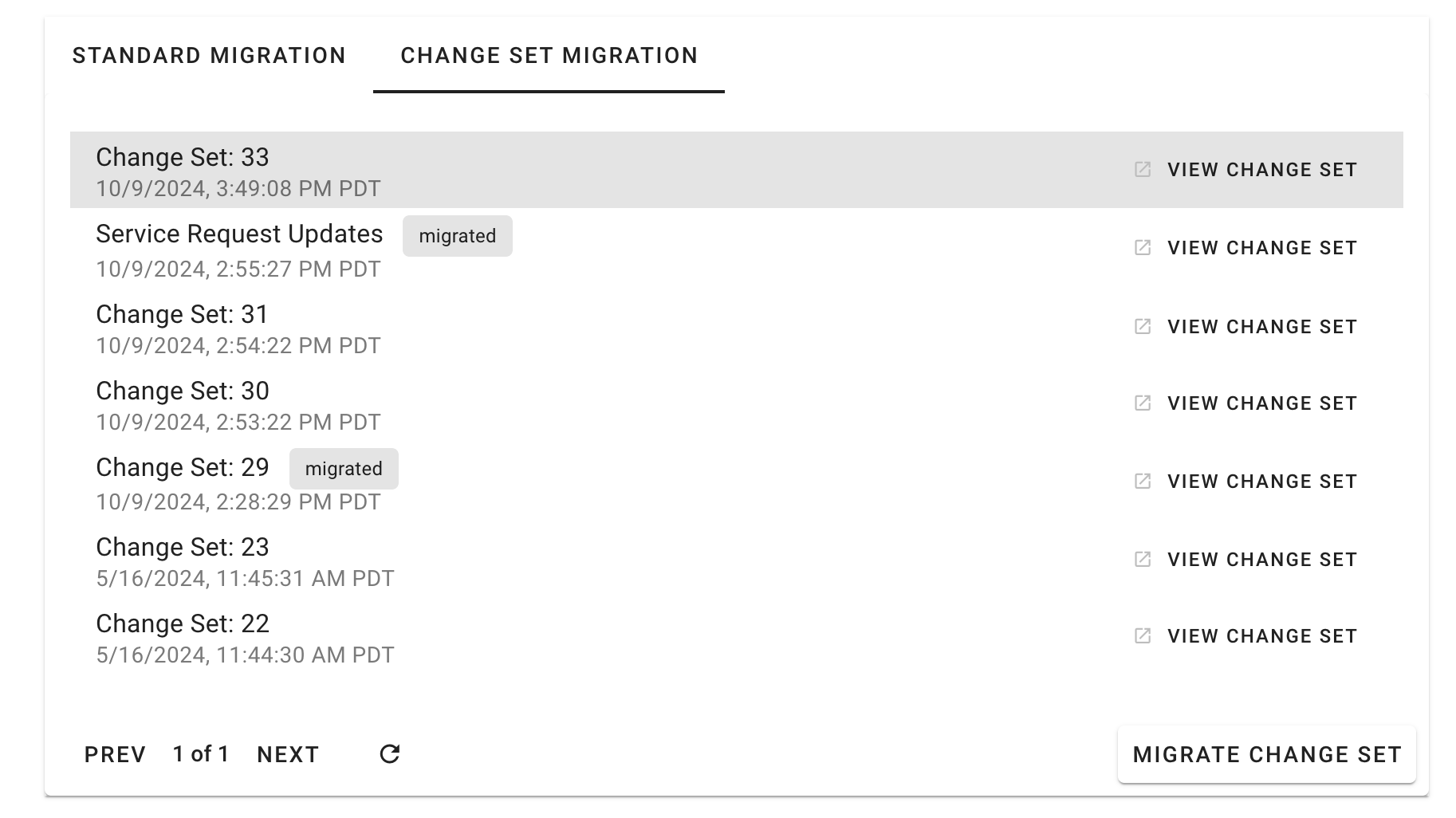Open external link icon for Change Set 31

tap(1143, 327)
